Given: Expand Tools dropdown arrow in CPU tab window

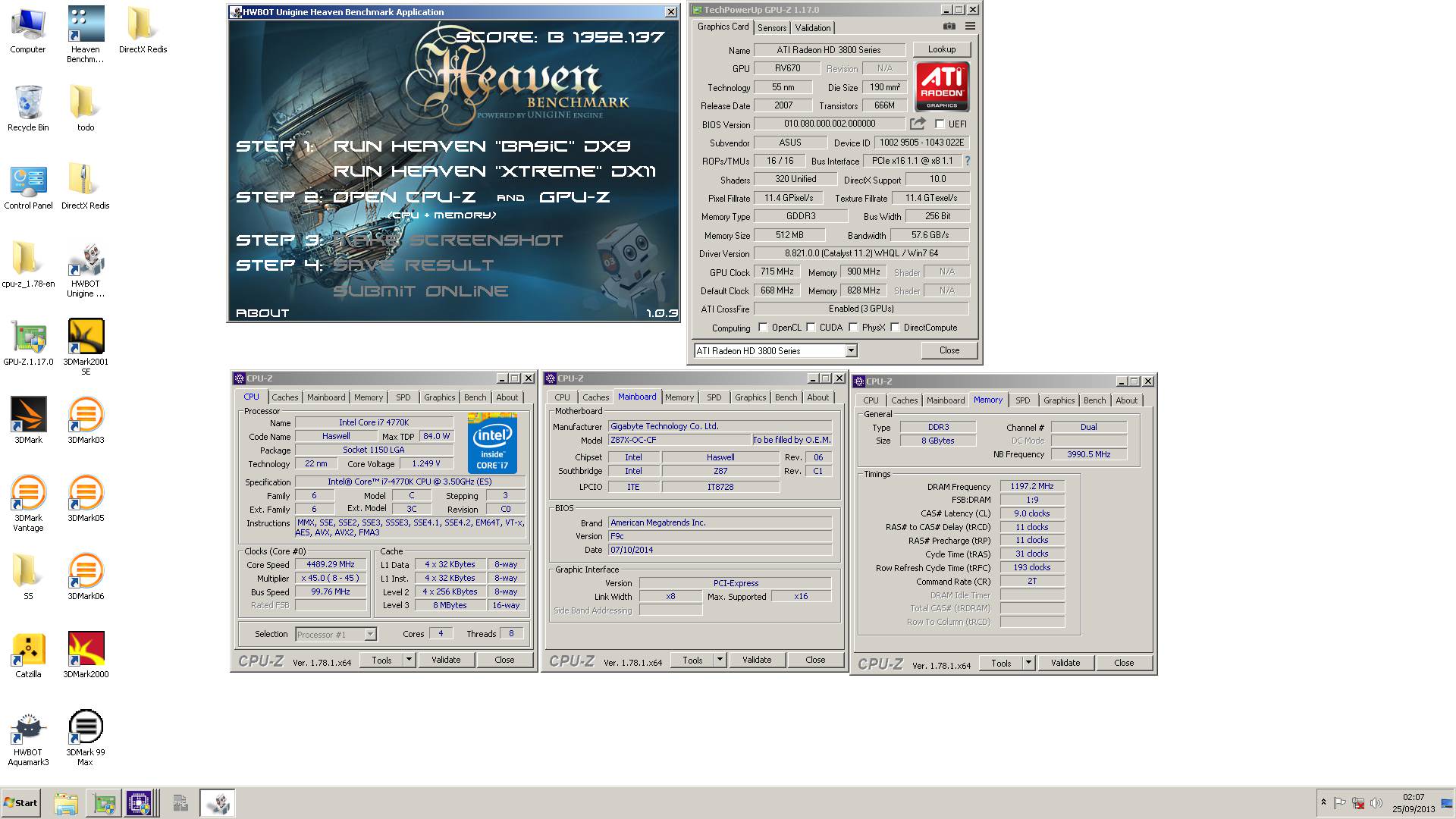Looking at the screenshot, I should pos(409,660).
